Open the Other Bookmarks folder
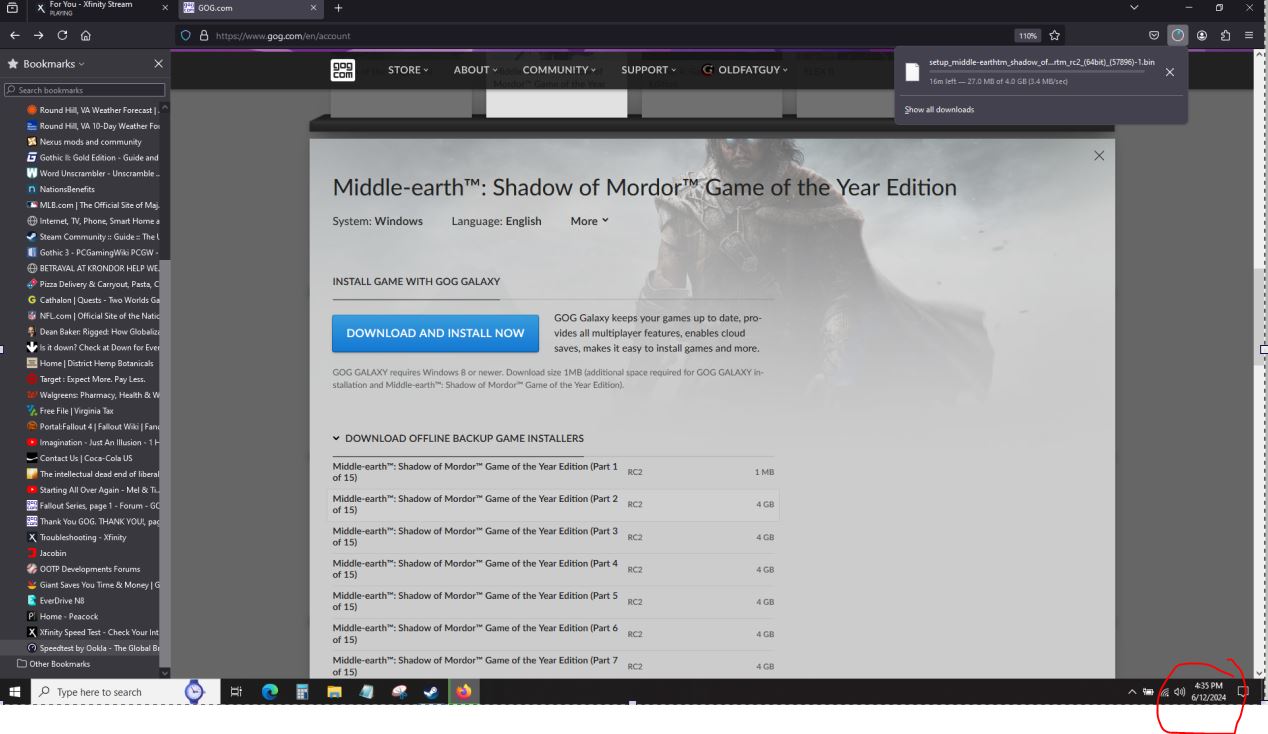Image resolution: width=1268 pixels, height=734 pixels. (x=53, y=663)
